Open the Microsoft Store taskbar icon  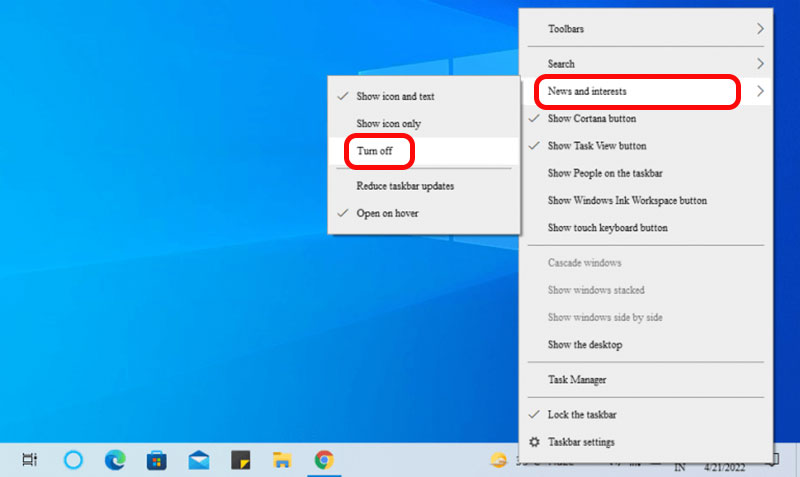pyautogui.click(x=157, y=460)
